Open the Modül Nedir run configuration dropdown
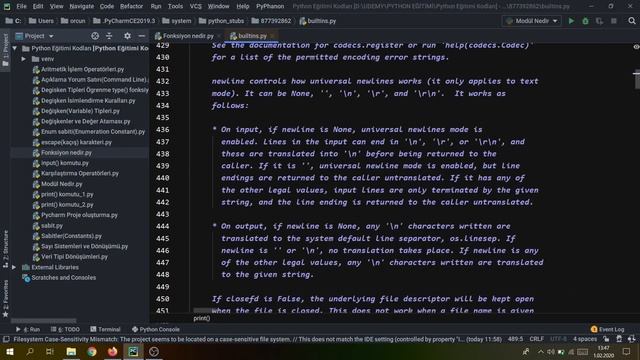This screenshot has width=640, height=360. tap(531, 21)
